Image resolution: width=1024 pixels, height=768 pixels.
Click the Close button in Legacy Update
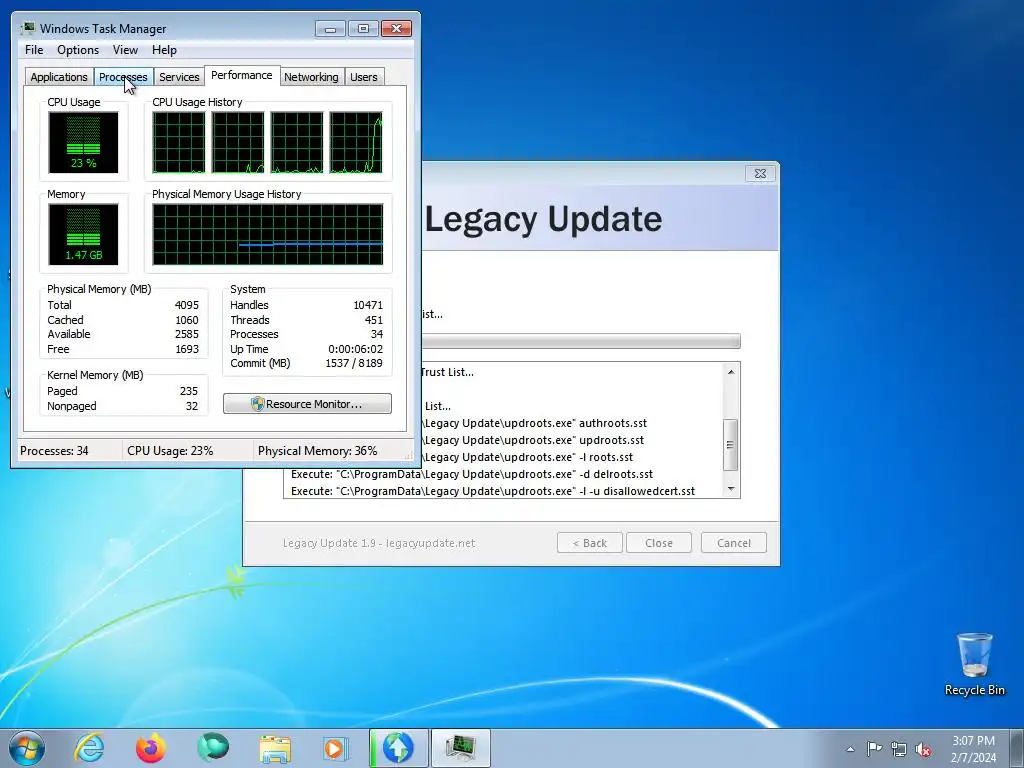[x=658, y=543]
